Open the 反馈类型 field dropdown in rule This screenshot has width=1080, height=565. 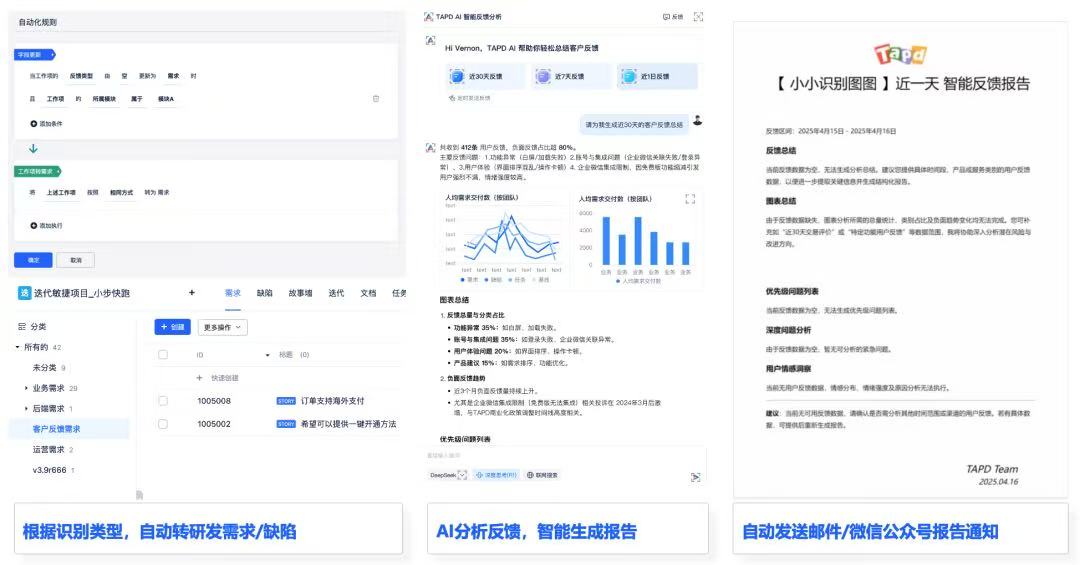(x=81, y=76)
